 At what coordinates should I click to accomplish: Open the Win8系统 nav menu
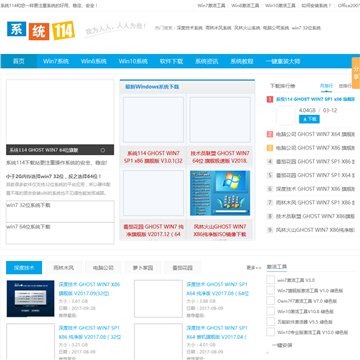coord(94,61)
